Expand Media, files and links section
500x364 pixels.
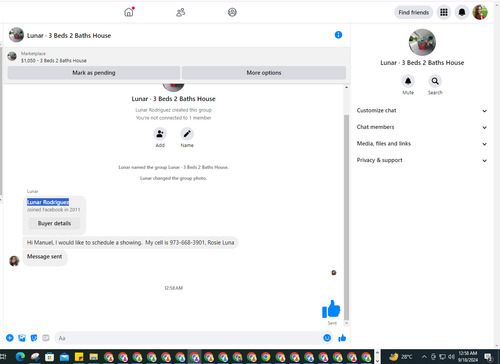pos(422,144)
